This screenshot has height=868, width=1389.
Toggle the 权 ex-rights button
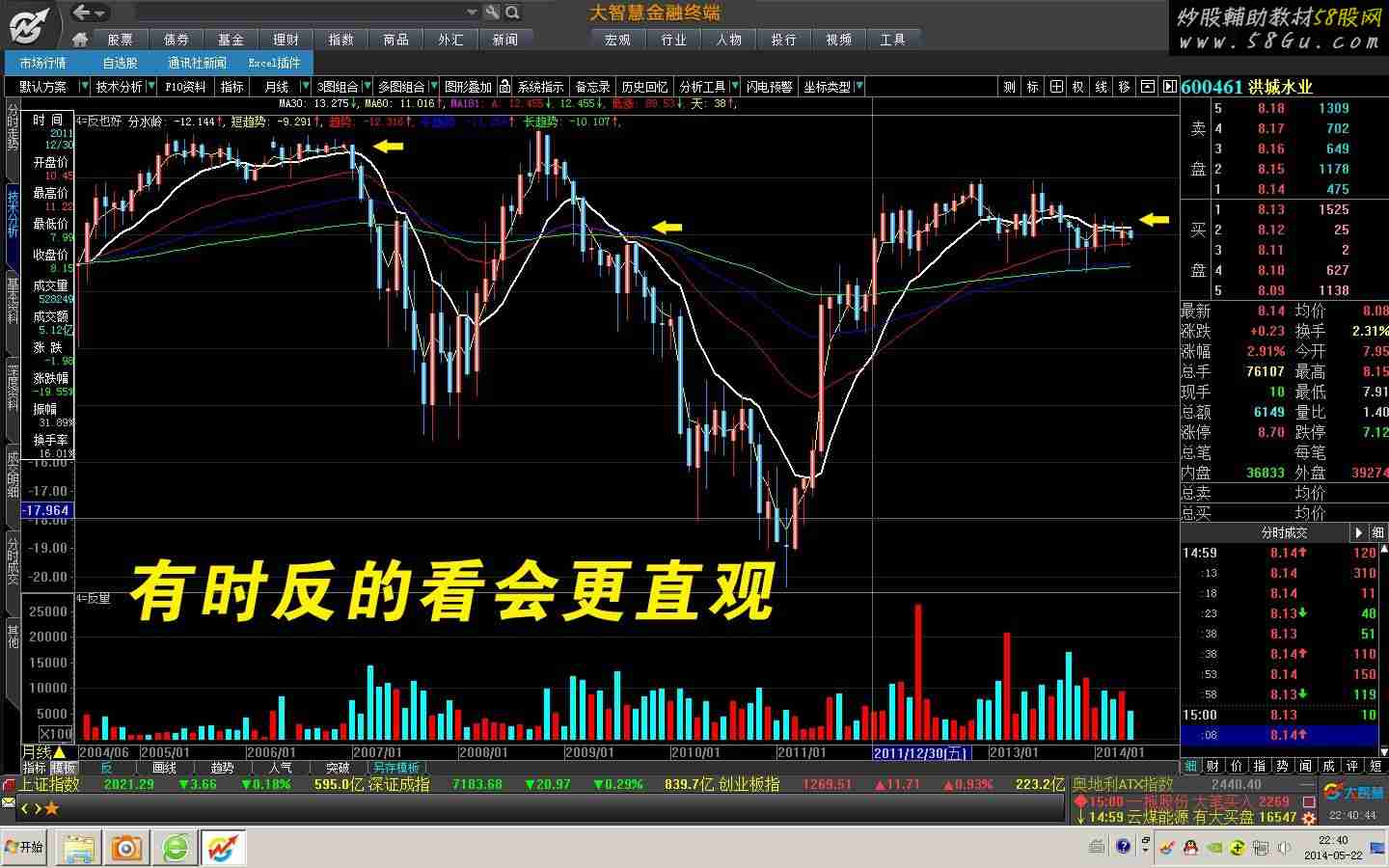pos(1078,87)
